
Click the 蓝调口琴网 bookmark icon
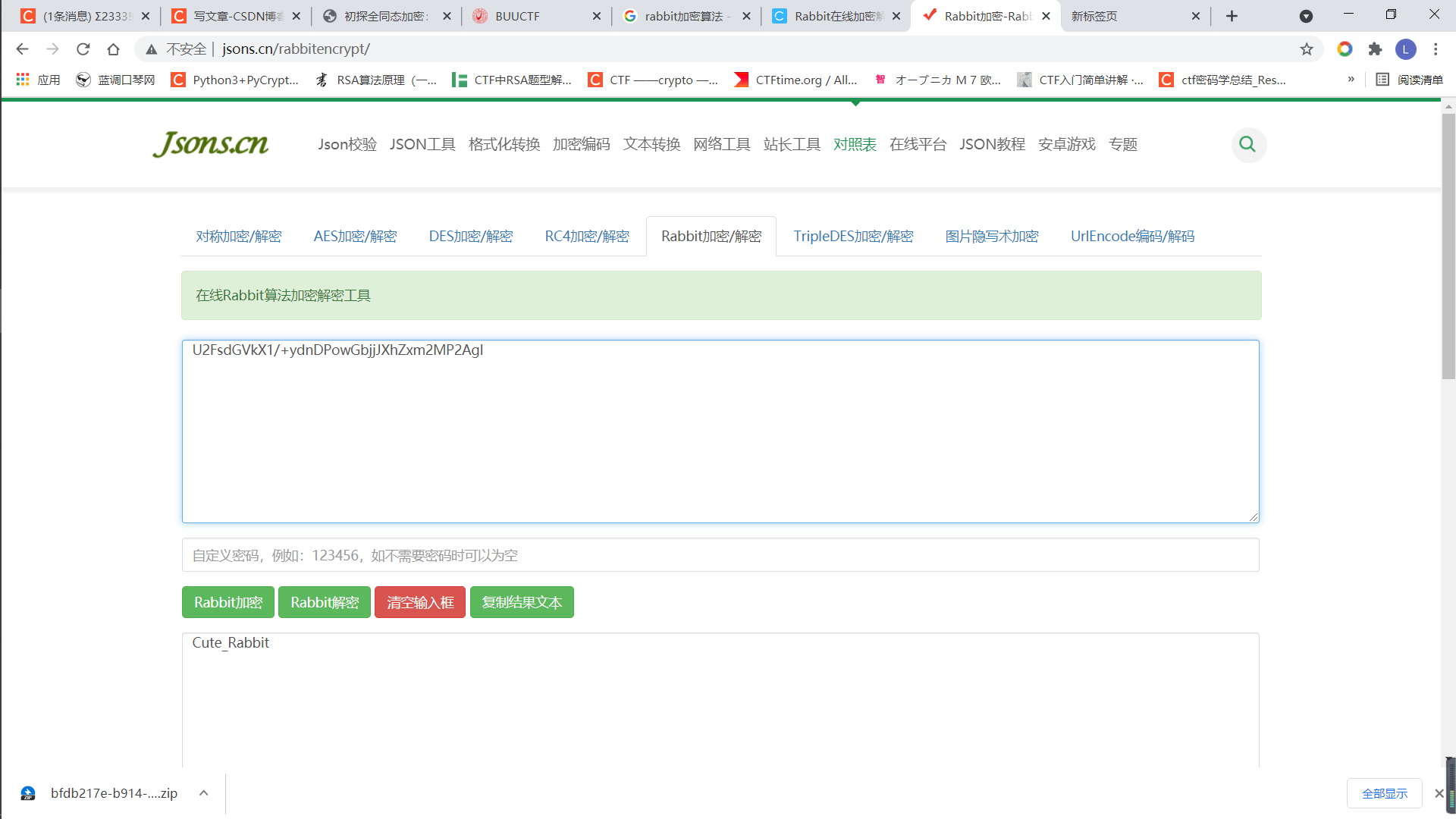pos(83,79)
